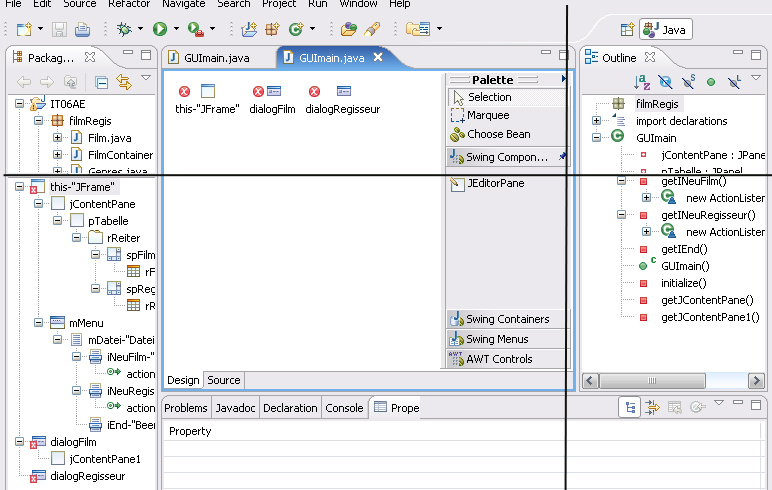The width and height of the screenshot is (772, 490).
Task: Collapse the dialogFilm bean node
Action: click(19, 441)
